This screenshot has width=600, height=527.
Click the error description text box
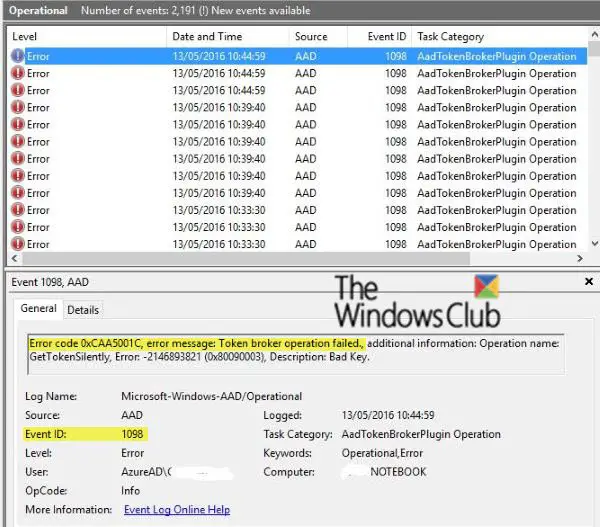pos(296,355)
